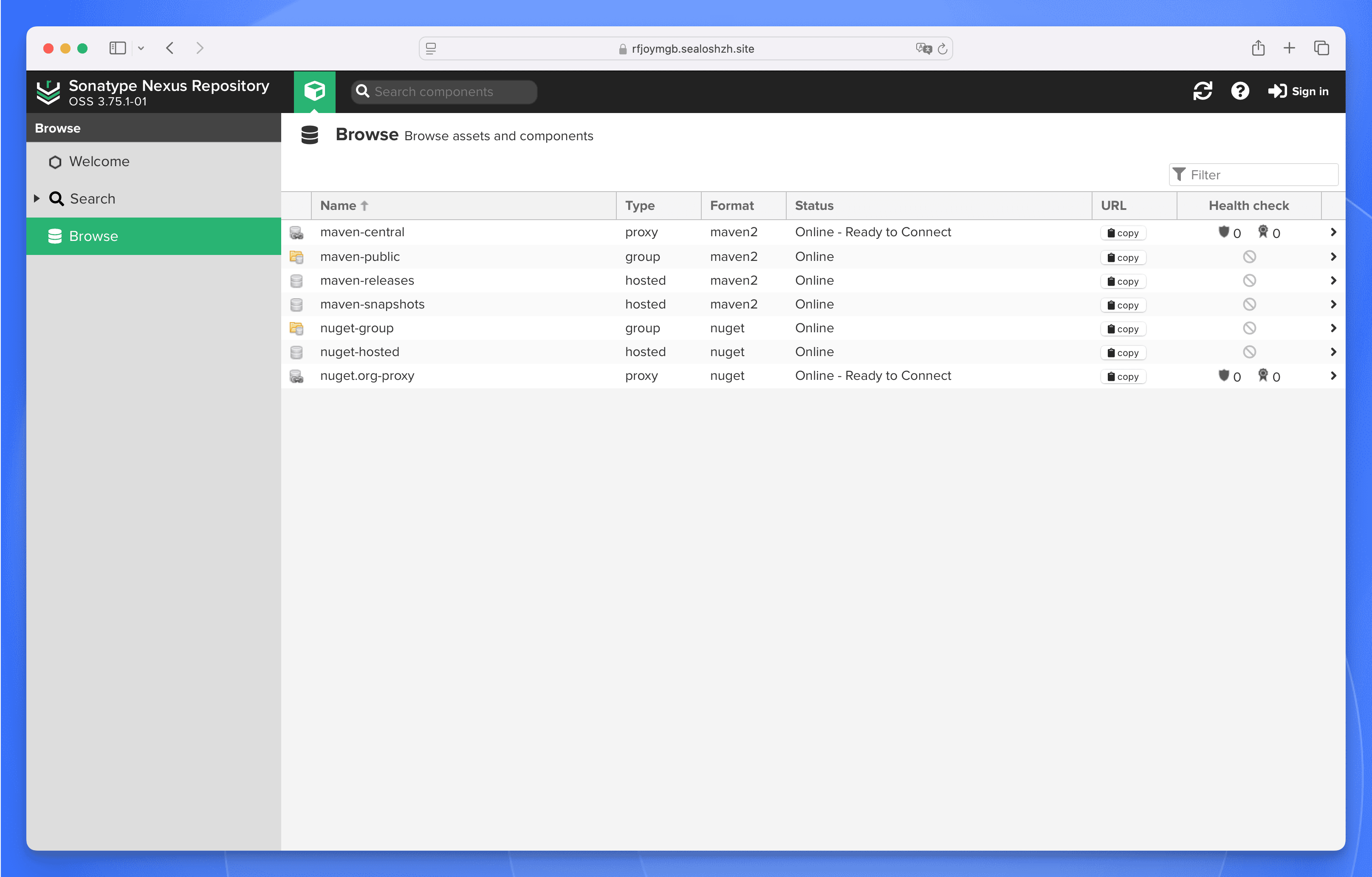Image resolution: width=1372 pixels, height=877 pixels.
Task: Click the unavailable health icon for maven-snapshots
Action: 1249,305
